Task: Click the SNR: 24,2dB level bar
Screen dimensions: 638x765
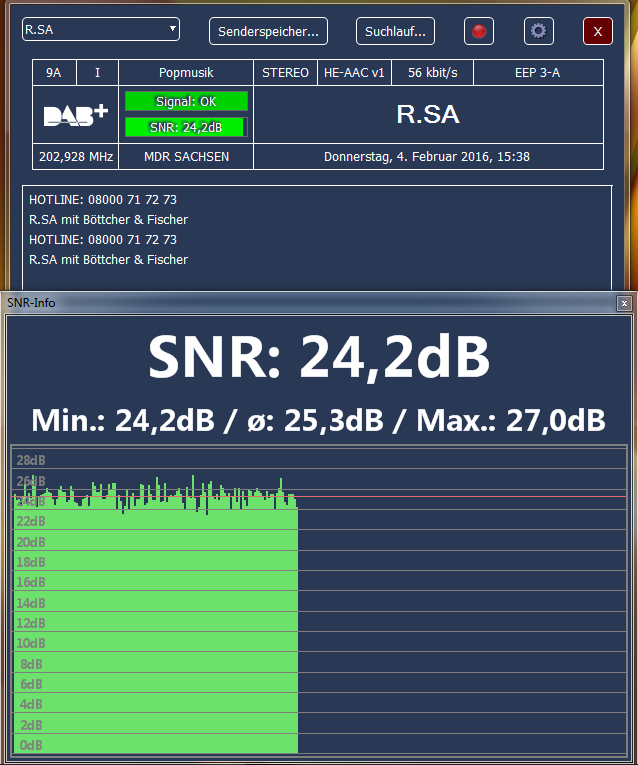Action: [186, 127]
